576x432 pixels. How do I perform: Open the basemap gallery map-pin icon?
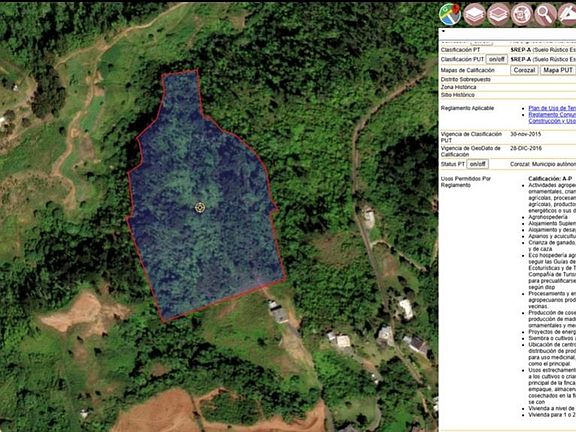[x=450, y=14]
